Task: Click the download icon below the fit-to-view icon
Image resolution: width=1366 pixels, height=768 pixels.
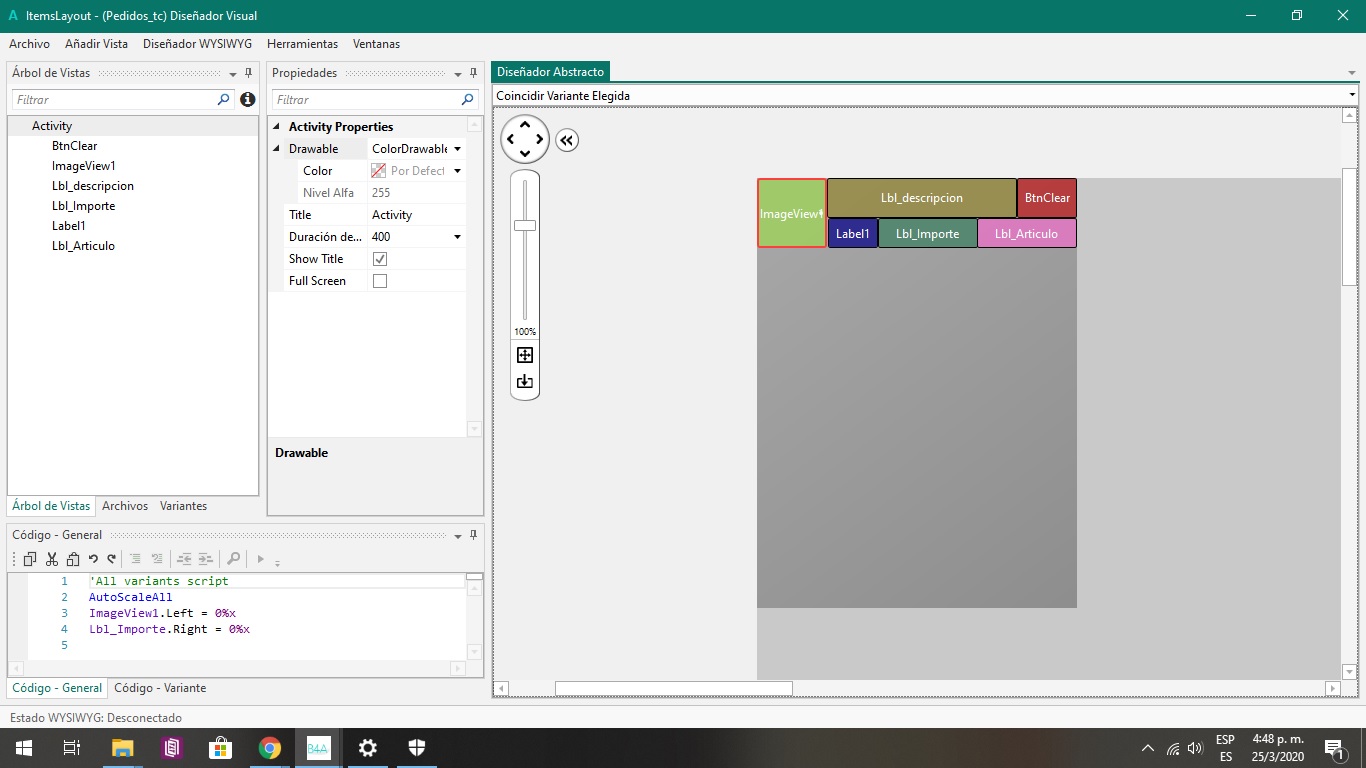Action: tap(525, 381)
